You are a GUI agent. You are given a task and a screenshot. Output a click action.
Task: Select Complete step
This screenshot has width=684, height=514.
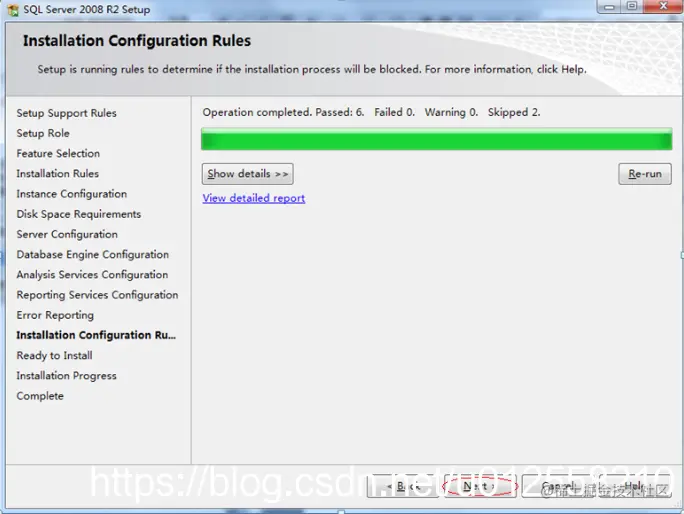(x=40, y=396)
